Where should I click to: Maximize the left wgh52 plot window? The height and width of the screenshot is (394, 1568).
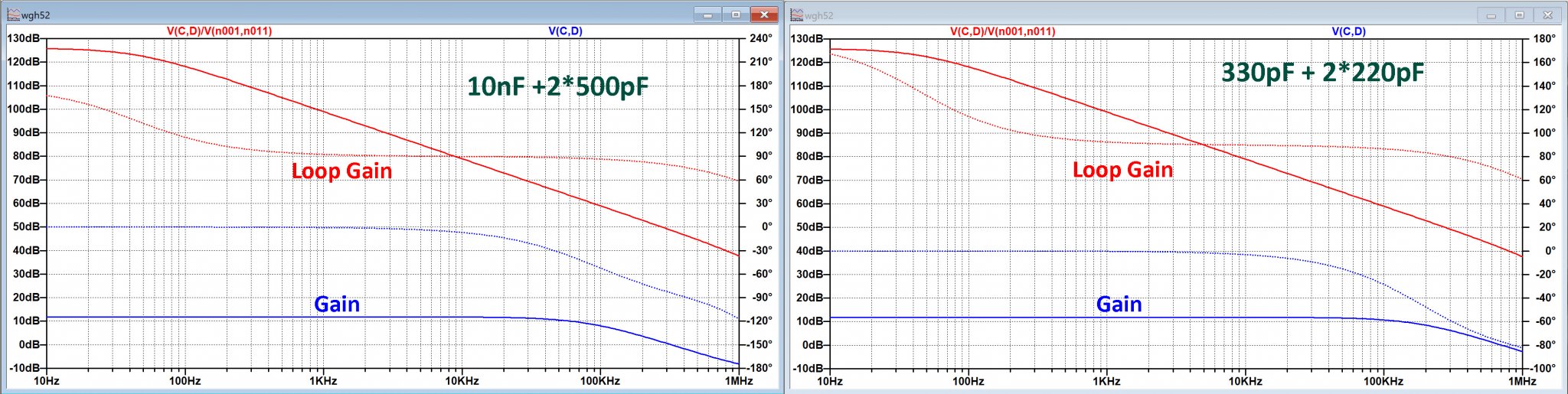tap(736, 15)
